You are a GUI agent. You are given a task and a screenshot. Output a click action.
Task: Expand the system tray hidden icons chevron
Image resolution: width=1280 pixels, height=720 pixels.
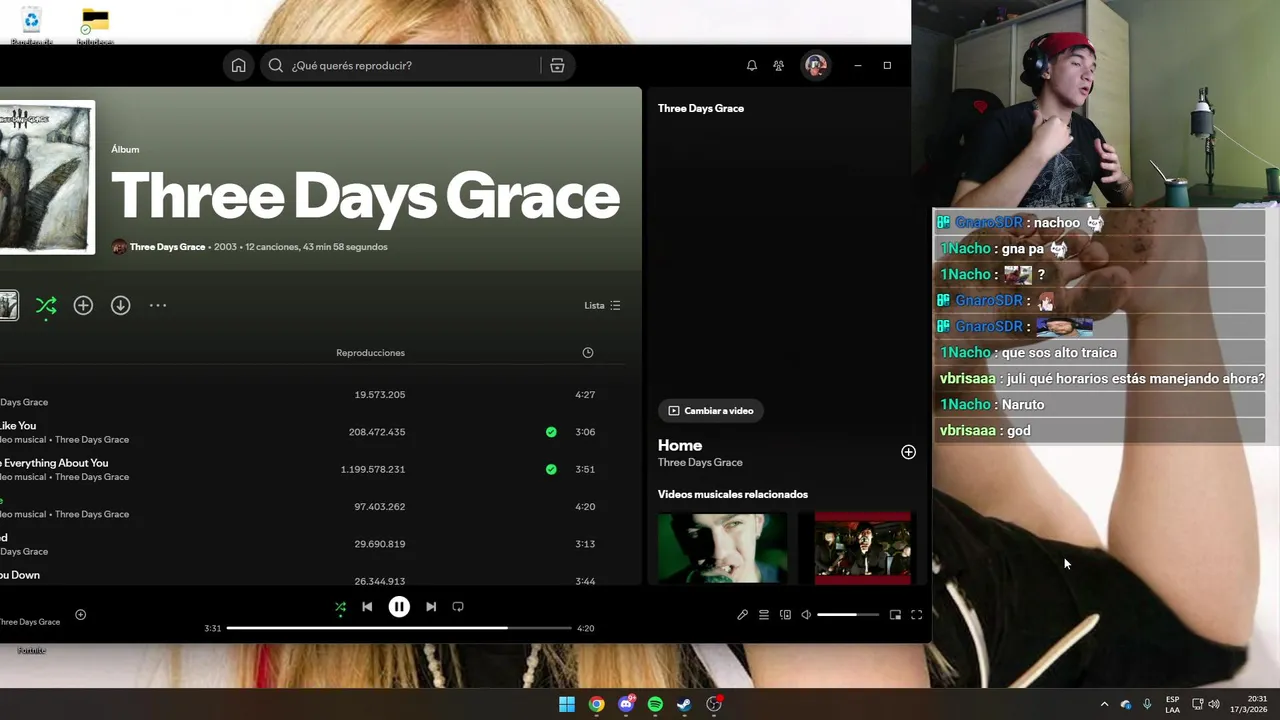point(1104,704)
